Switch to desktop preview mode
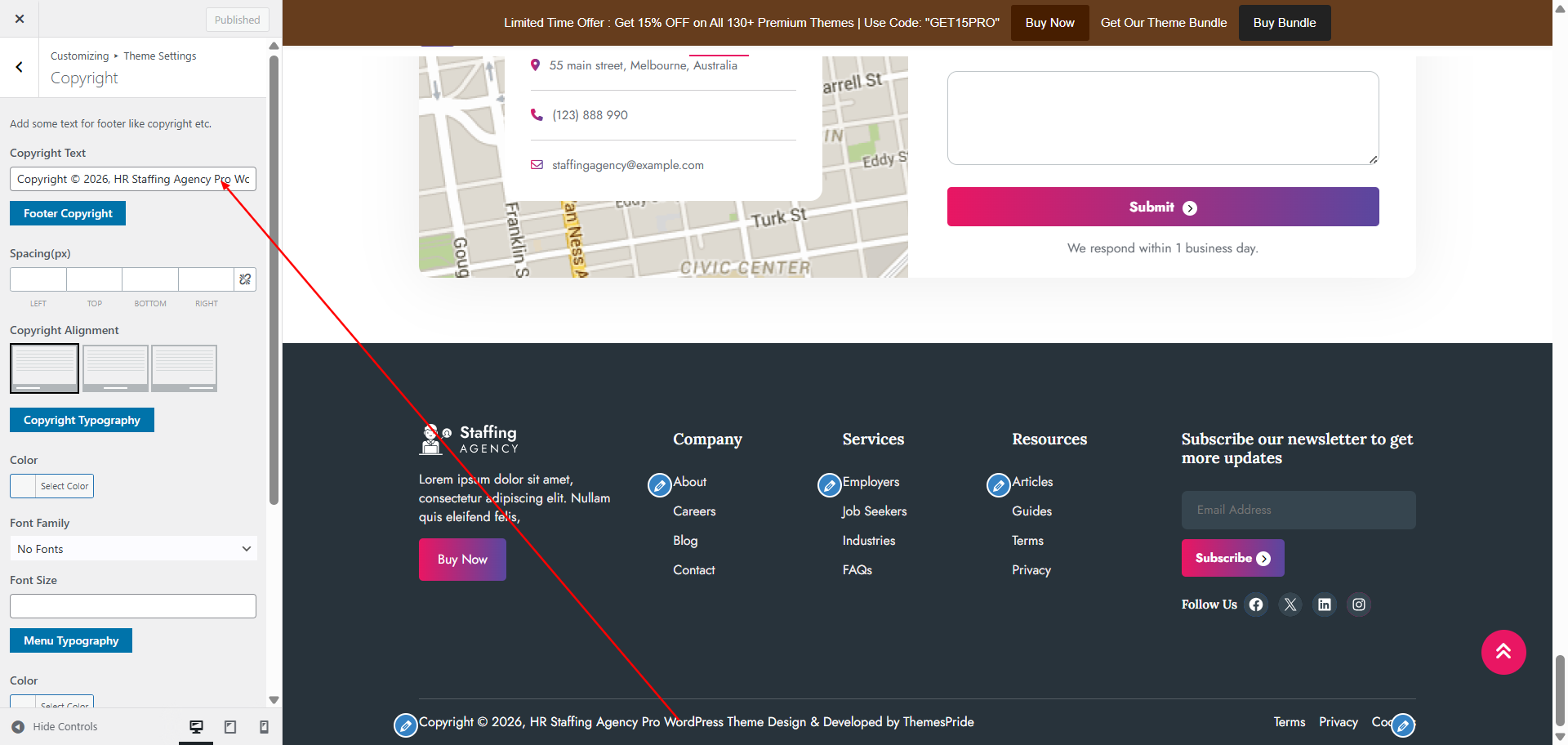The image size is (1568, 745). [196, 726]
